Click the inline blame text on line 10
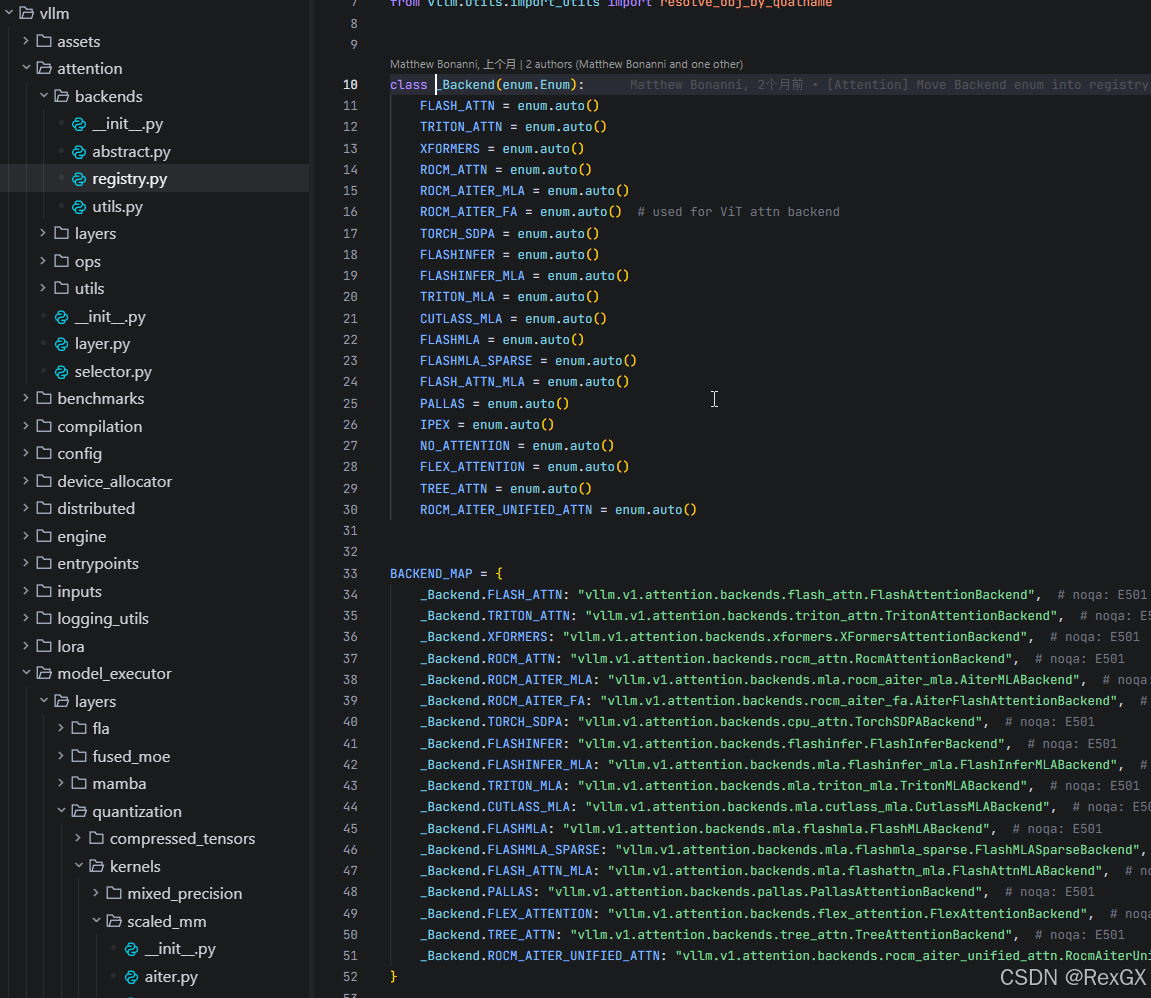The width and height of the screenshot is (1151, 998). [889, 85]
